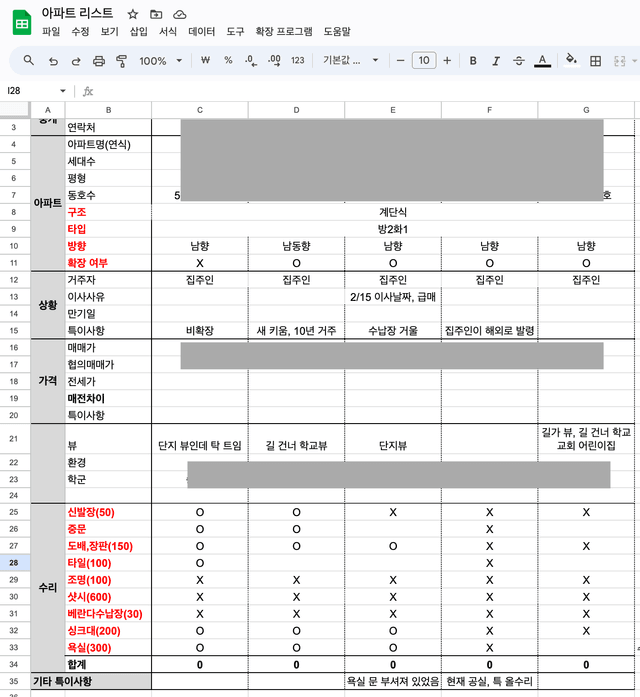Open the 도구 menu

click(236, 32)
